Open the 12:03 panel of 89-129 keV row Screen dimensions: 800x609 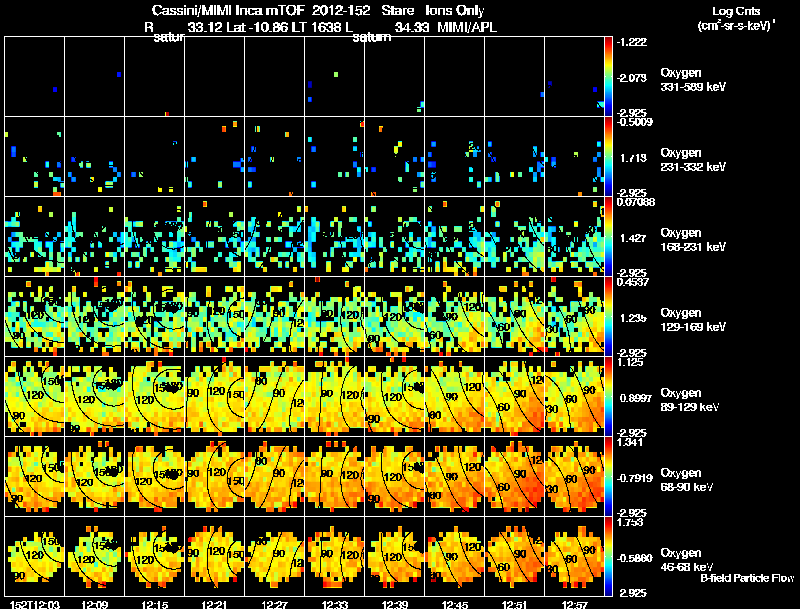35,396
